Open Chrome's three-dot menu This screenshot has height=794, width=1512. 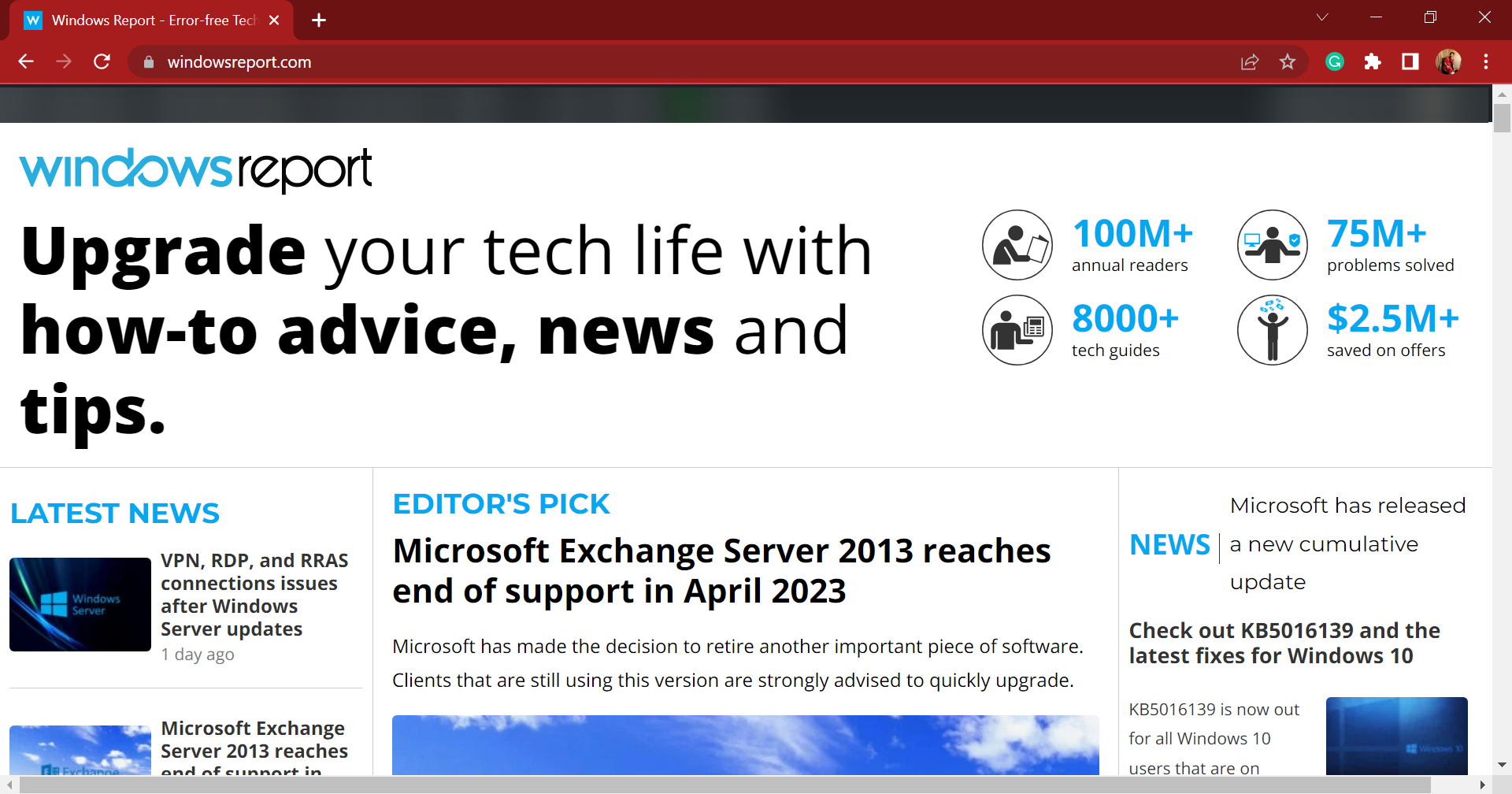click(1486, 61)
